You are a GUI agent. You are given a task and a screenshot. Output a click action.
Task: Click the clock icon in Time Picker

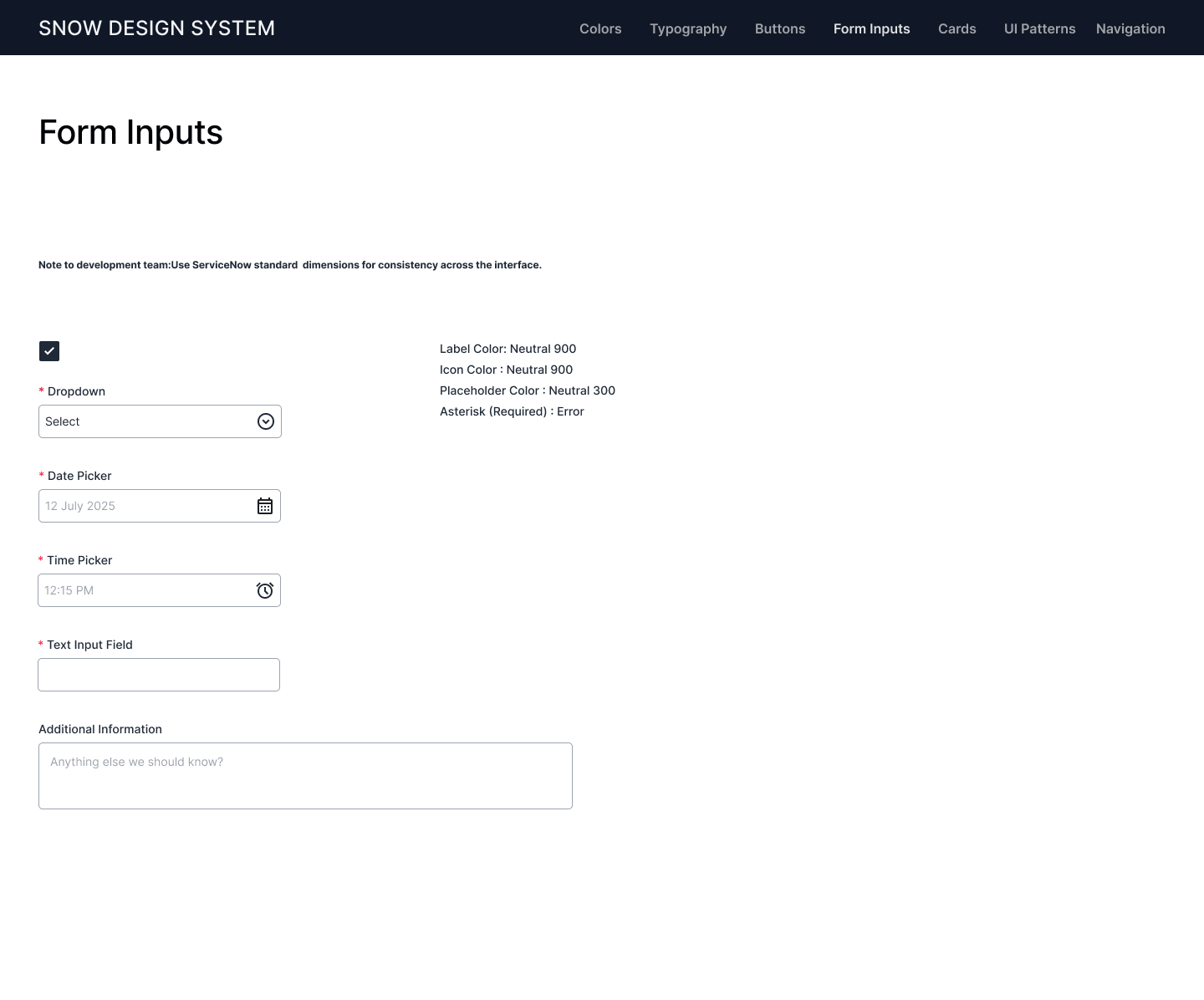265,590
